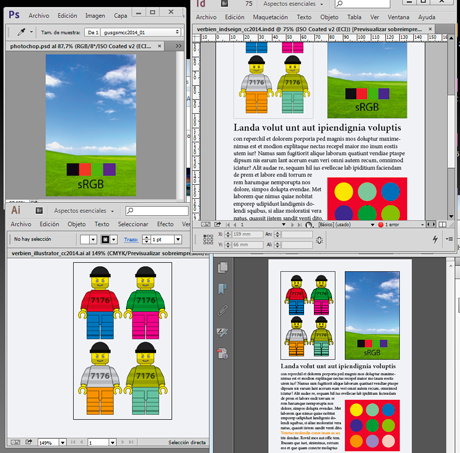Open Photoshop Archivo menu
The width and height of the screenshot is (460, 453).
click(x=39, y=15)
